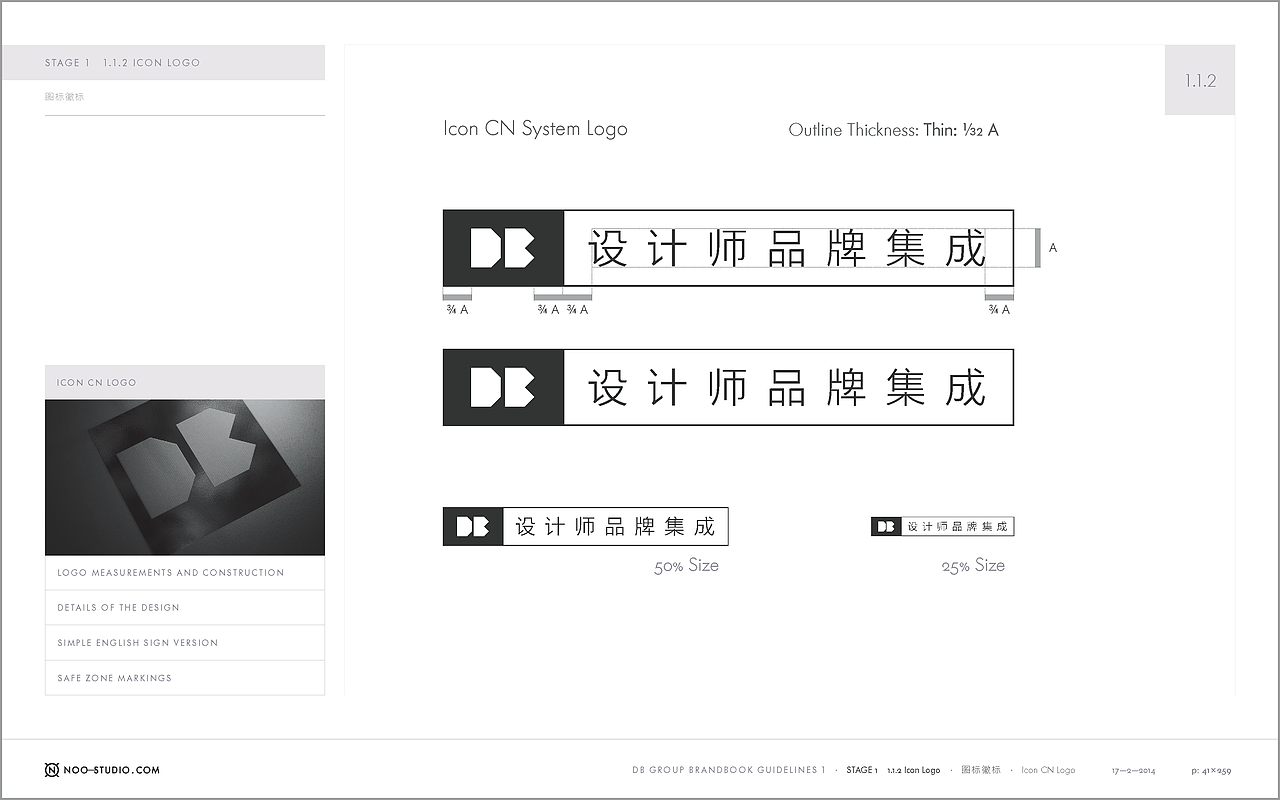Select STAGE 1 in the footer breadcrumb

pos(862,770)
